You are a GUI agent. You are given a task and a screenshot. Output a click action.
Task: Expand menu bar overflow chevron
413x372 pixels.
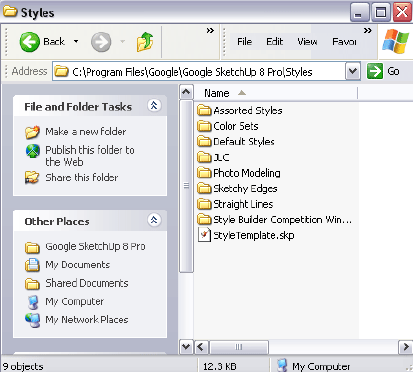367,31
